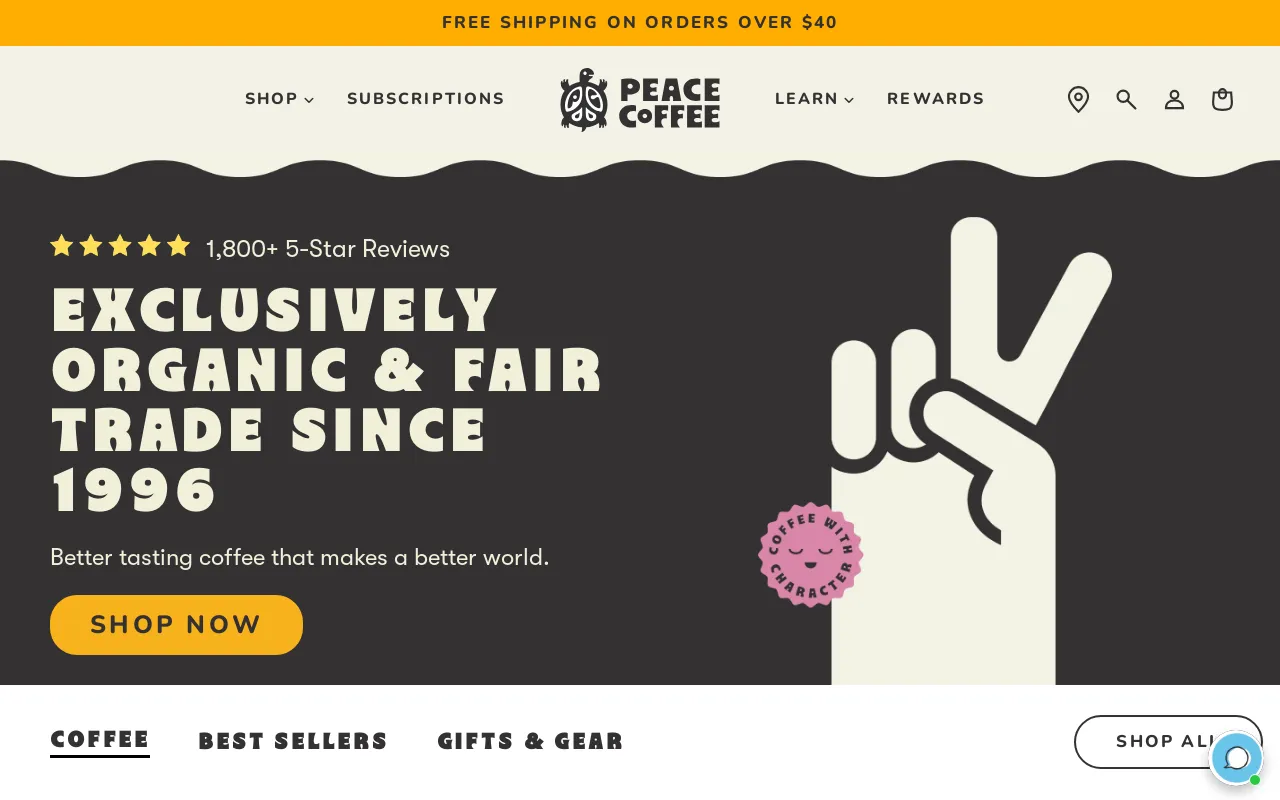Open the 1,800+ 5-Star Reviews link
1280x800 pixels.
tap(328, 249)
